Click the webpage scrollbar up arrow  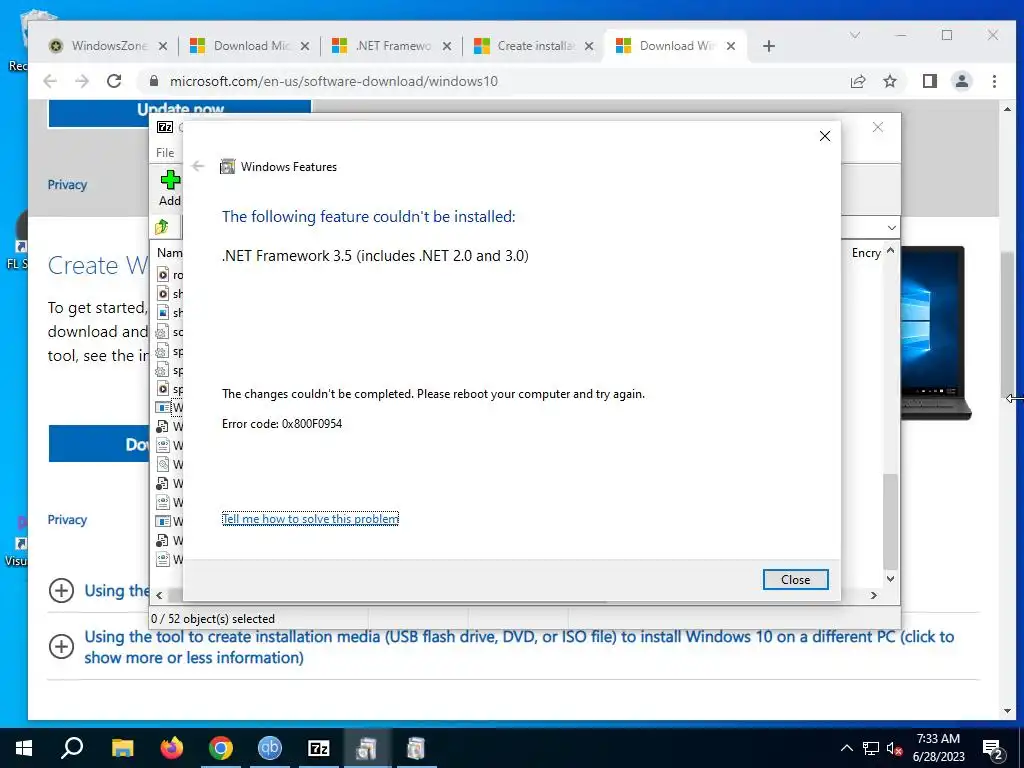1007,110
